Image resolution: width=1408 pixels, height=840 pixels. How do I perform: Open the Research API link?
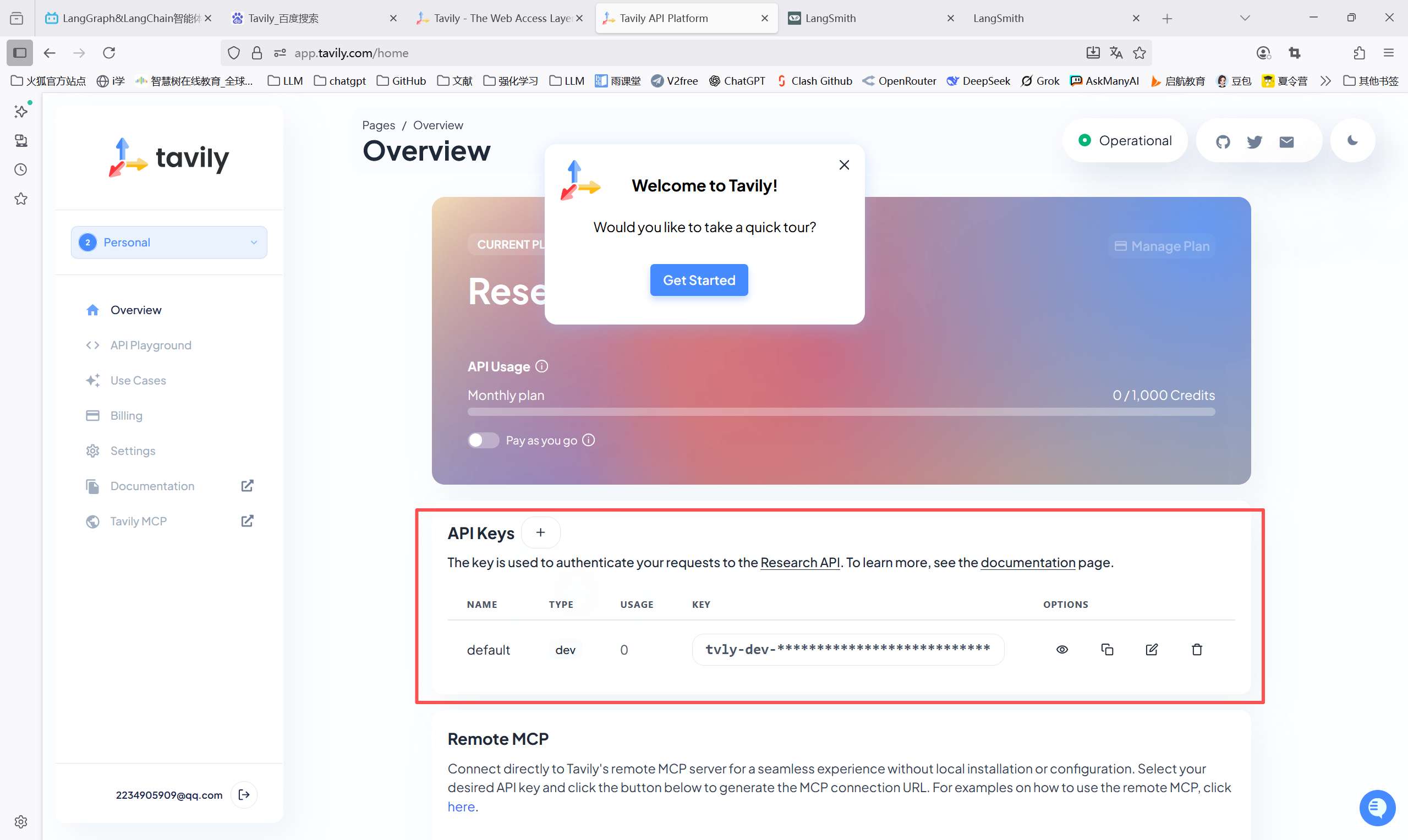[799, 562]
